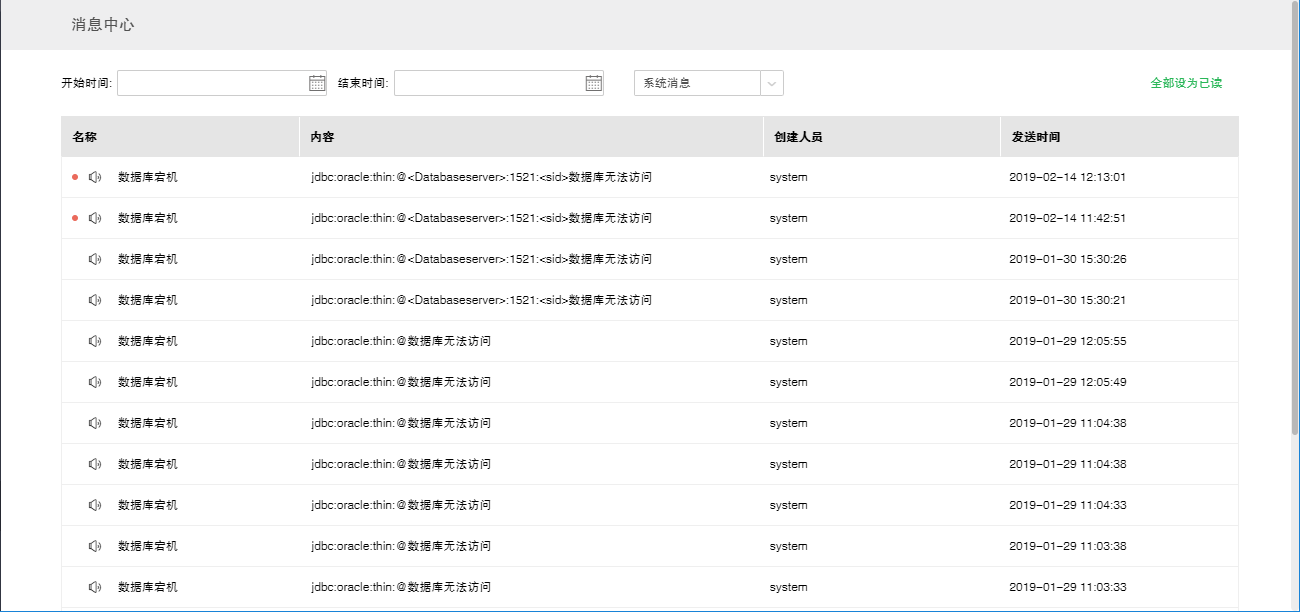Click the speaker icon on the 11:04:33 message row
Image resolution: width=1300 pixels, height=612 pixels.
click(x=95, y=505)
